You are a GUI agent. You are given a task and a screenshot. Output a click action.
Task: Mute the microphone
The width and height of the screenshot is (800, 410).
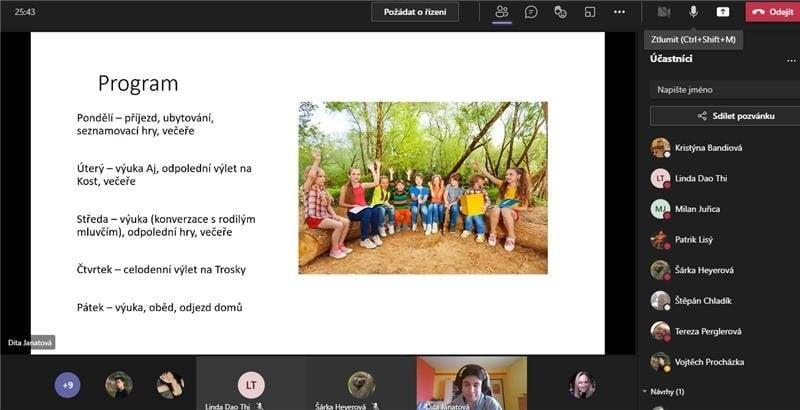click(693, 12)
